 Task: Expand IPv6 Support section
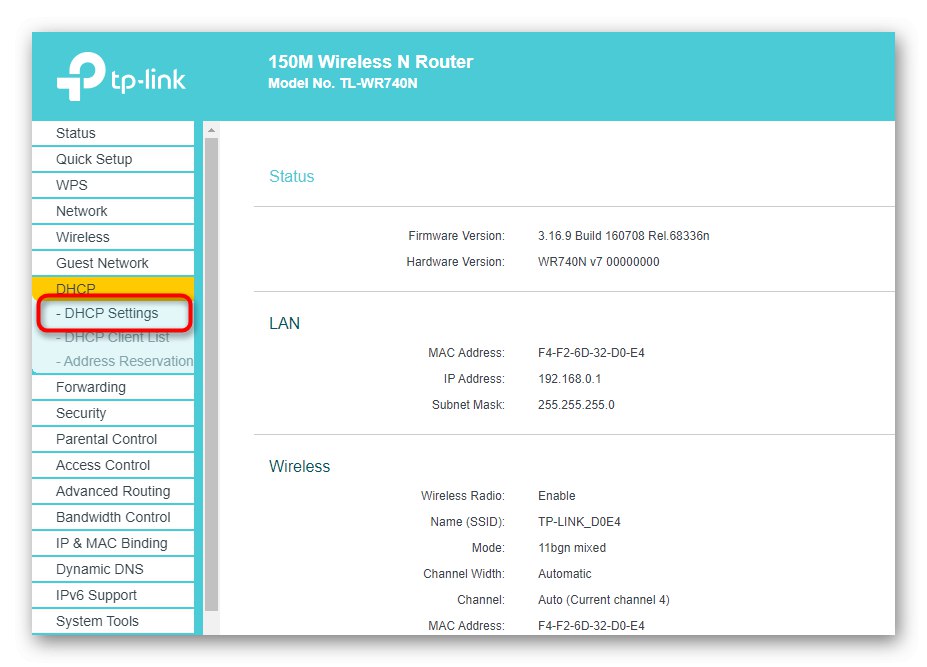(113, 595)
